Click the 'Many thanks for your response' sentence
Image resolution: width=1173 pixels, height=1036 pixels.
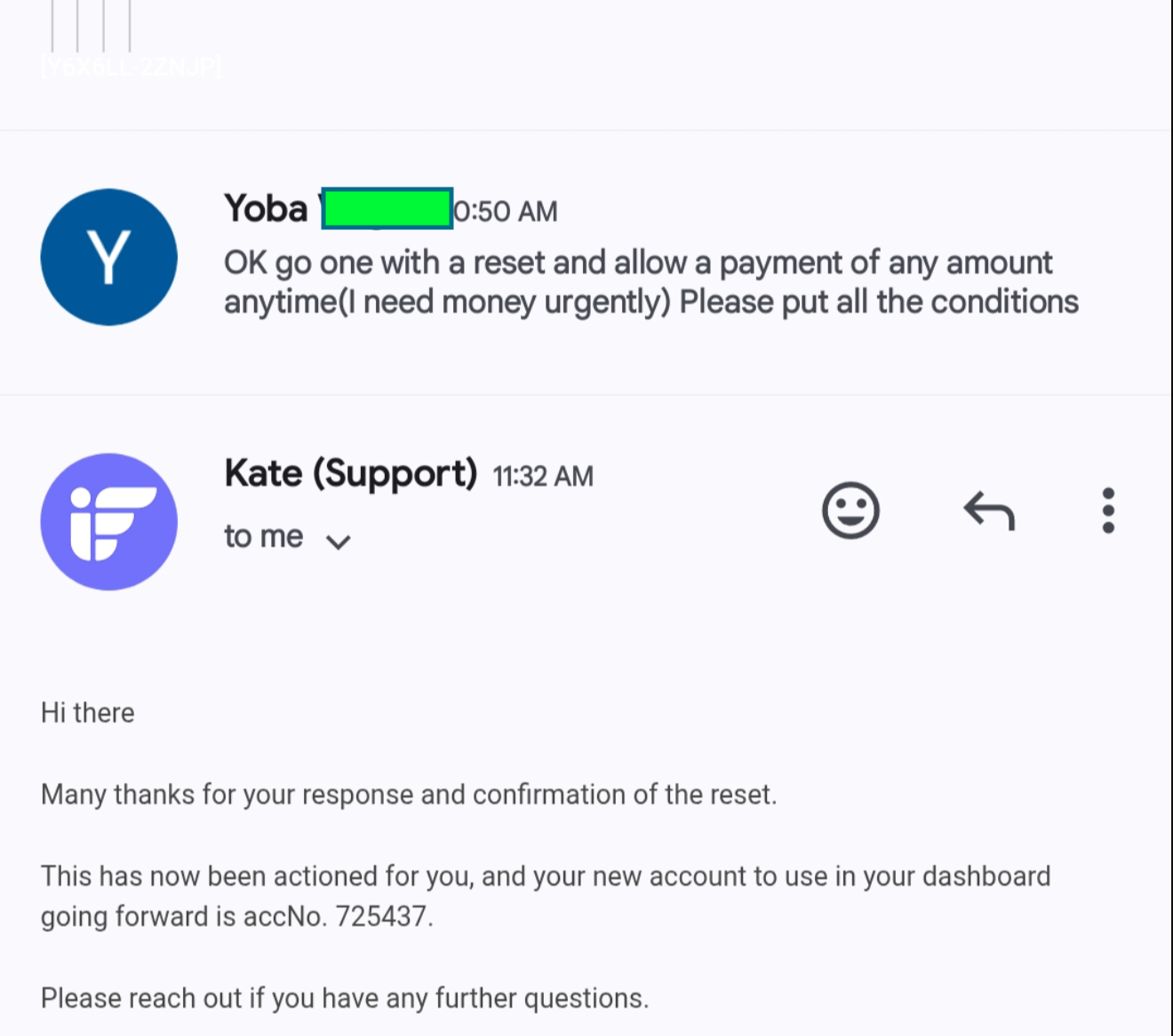click(x=409, y=794)
